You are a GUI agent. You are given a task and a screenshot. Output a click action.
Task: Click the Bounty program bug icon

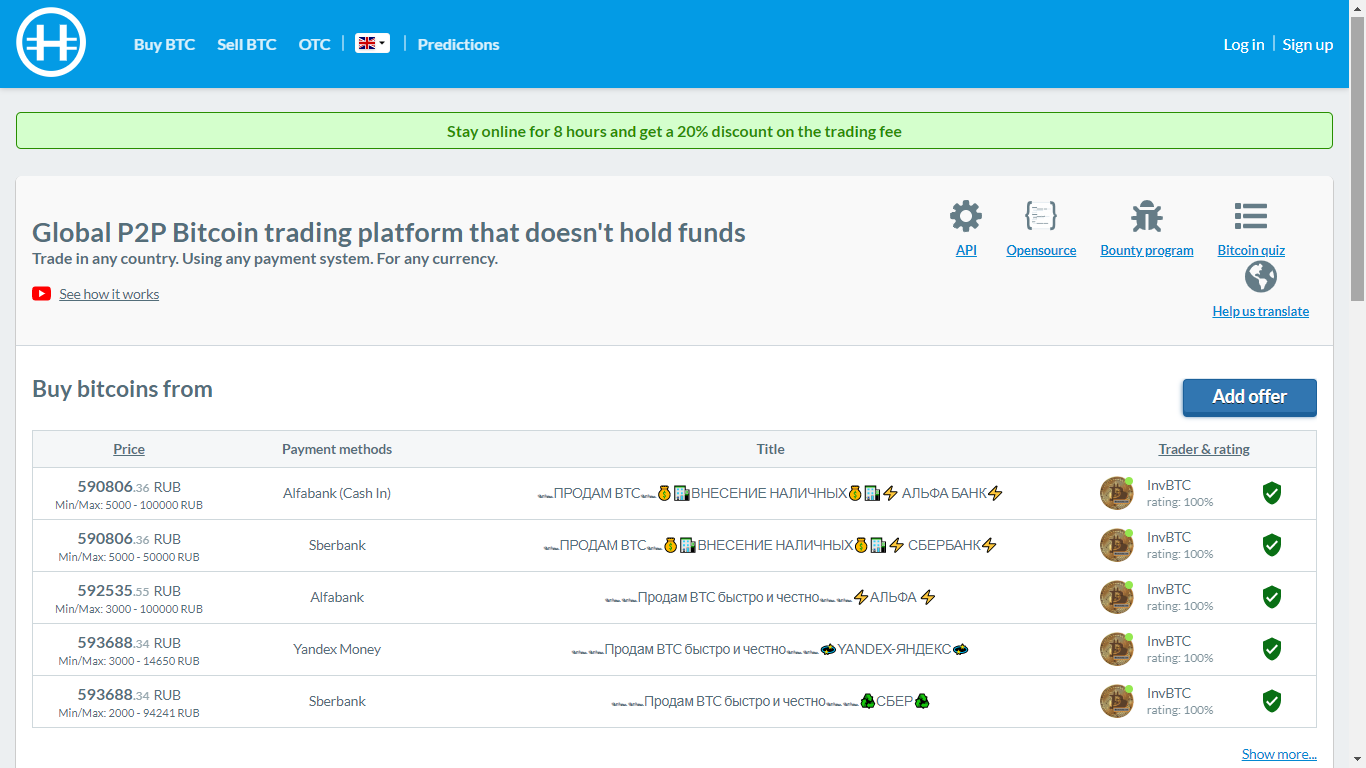1147,216
